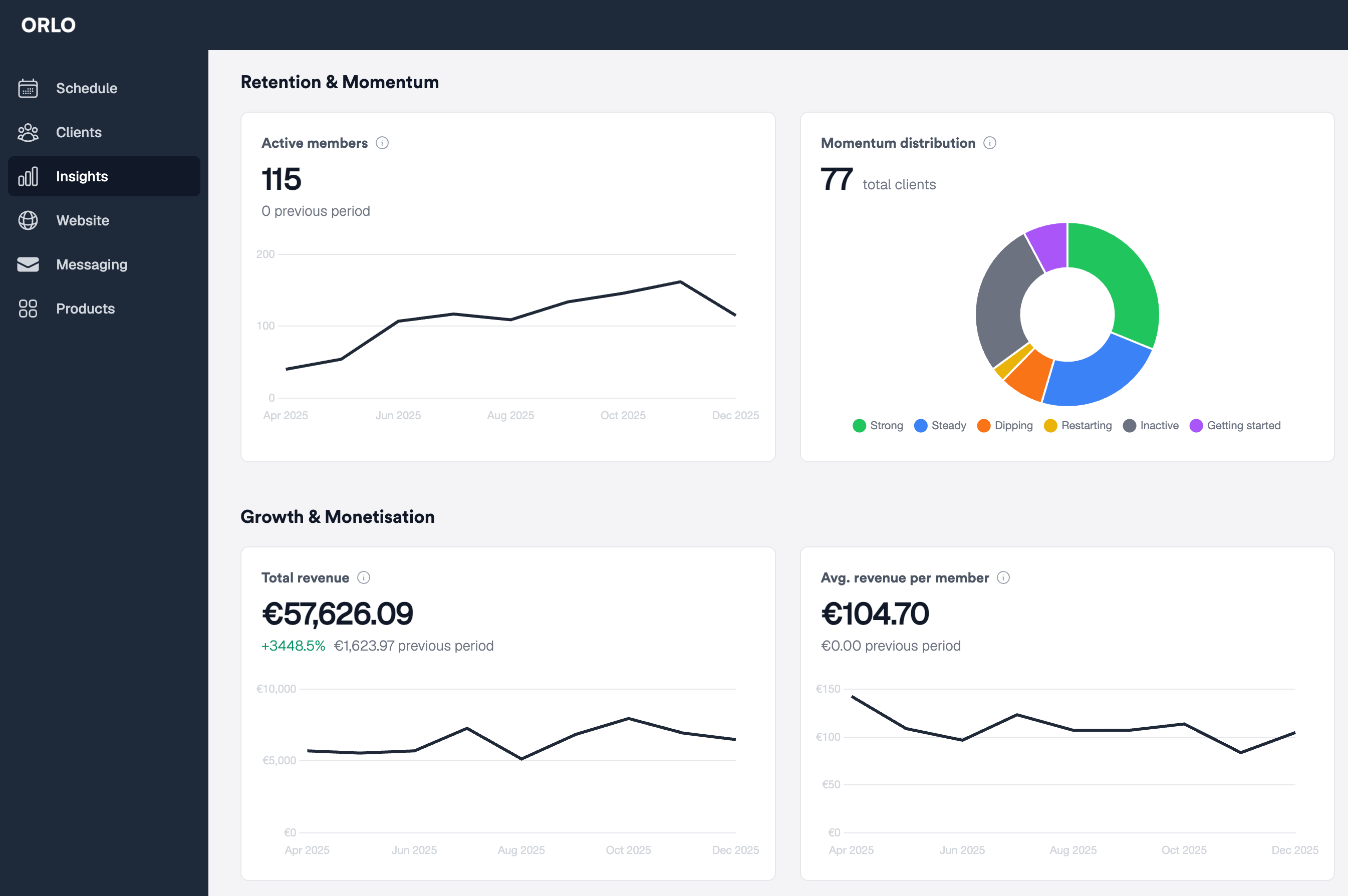
Task: Toggle Getting started legend entry
Action: pos(1235,426)
